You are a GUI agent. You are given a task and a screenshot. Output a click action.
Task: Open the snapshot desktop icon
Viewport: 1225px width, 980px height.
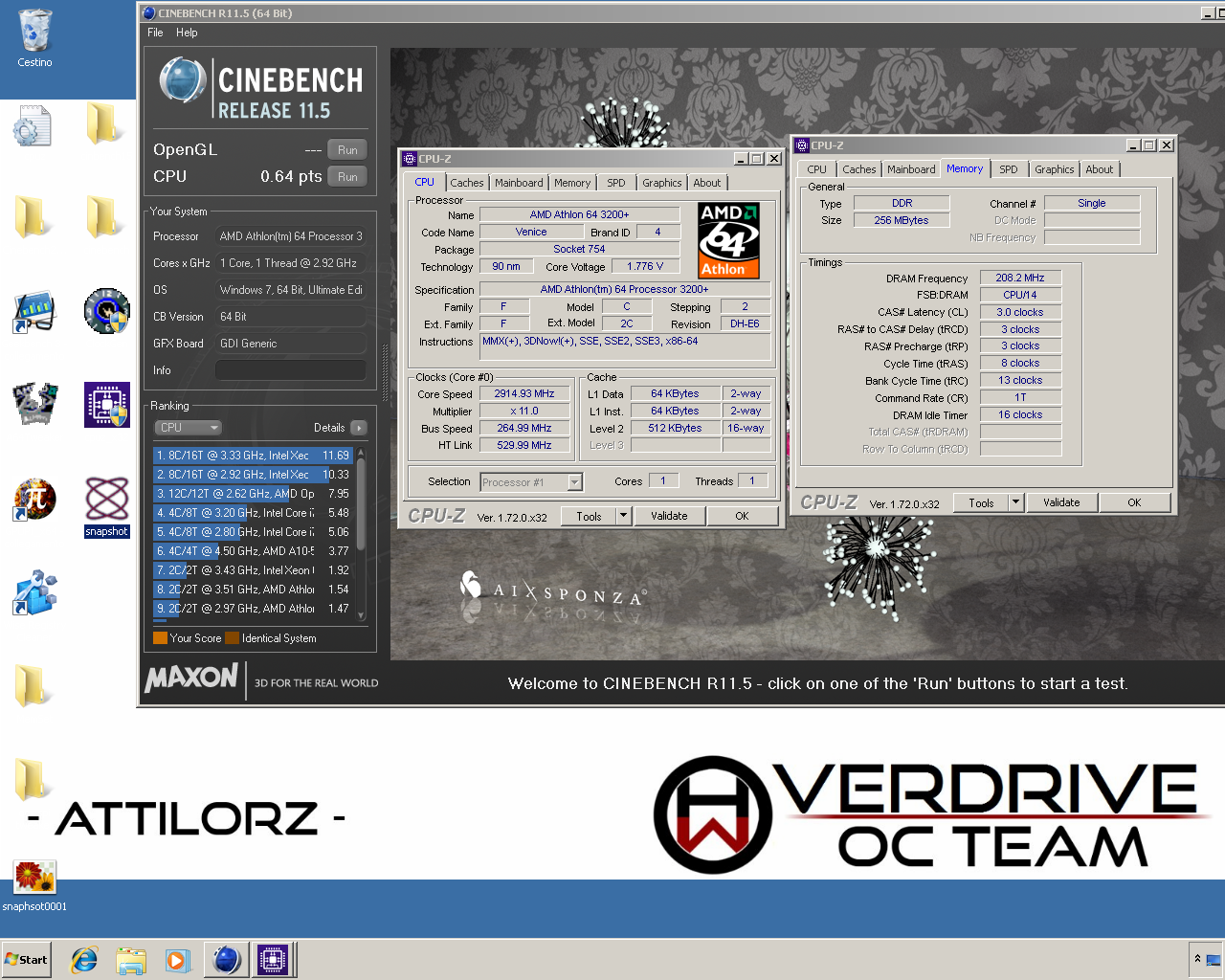click(x=106, y=507)
